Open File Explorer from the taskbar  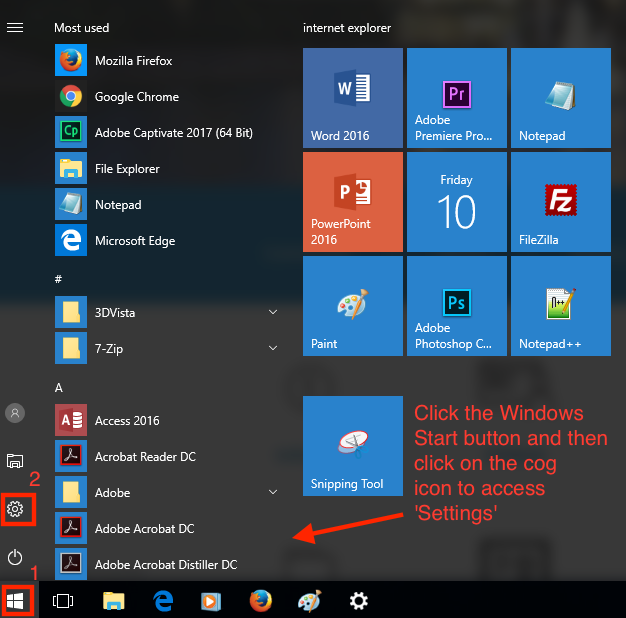pyautogui.click(x=114, y=601)
